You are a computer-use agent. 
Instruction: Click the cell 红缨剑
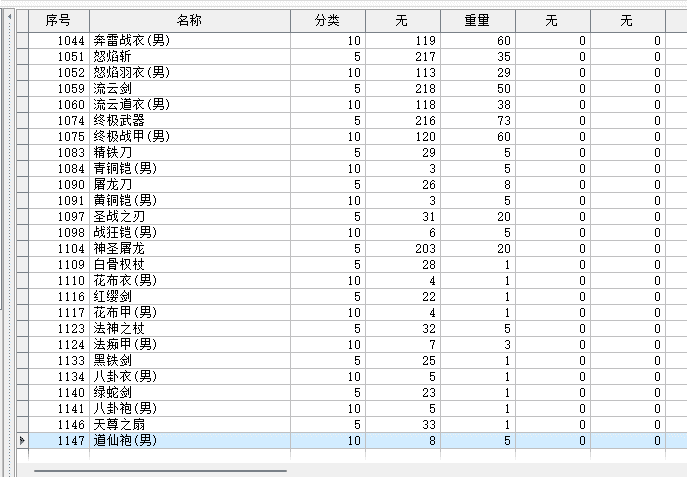click(190, 297)
